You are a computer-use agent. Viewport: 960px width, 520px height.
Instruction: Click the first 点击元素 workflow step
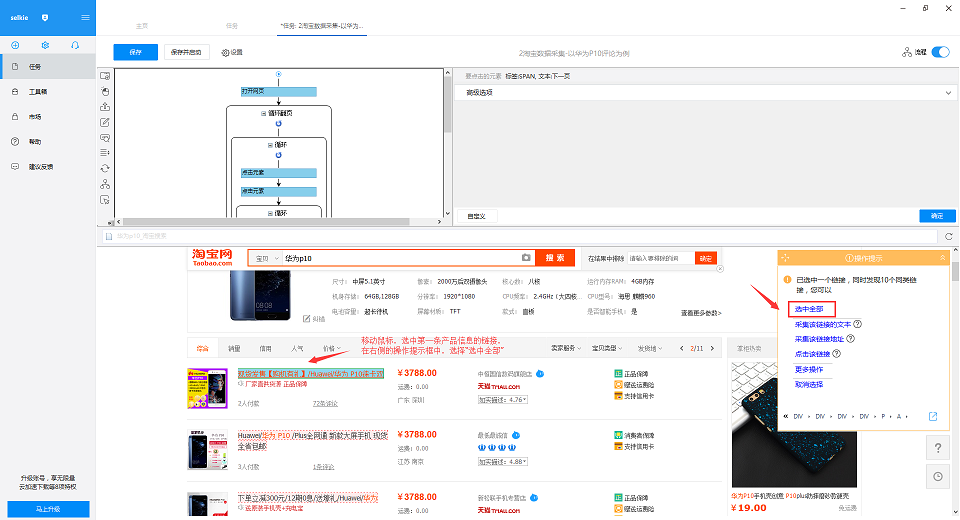tap(279, 173)
